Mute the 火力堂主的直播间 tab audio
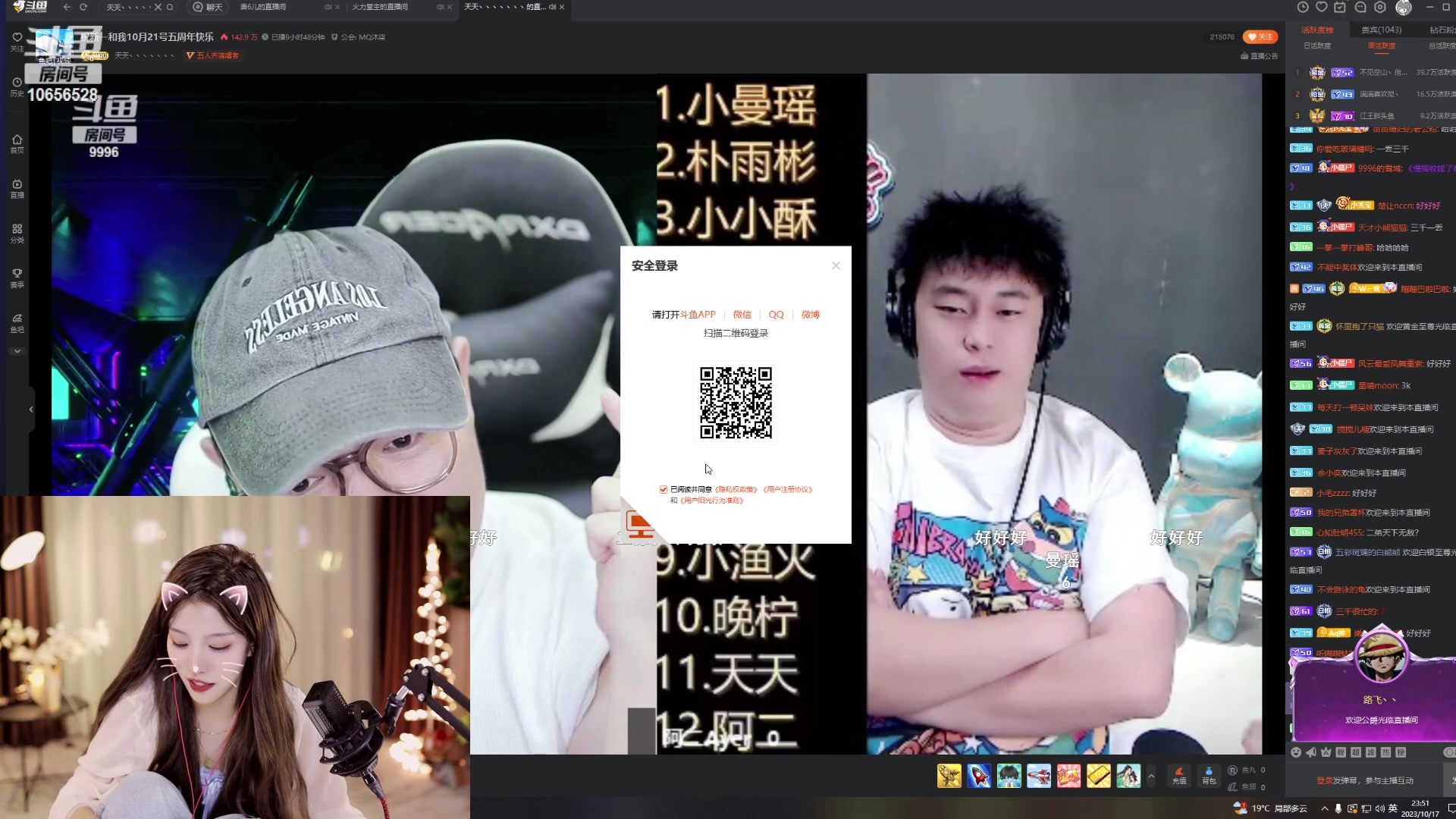1456x819 pixels. click(440, 7)
